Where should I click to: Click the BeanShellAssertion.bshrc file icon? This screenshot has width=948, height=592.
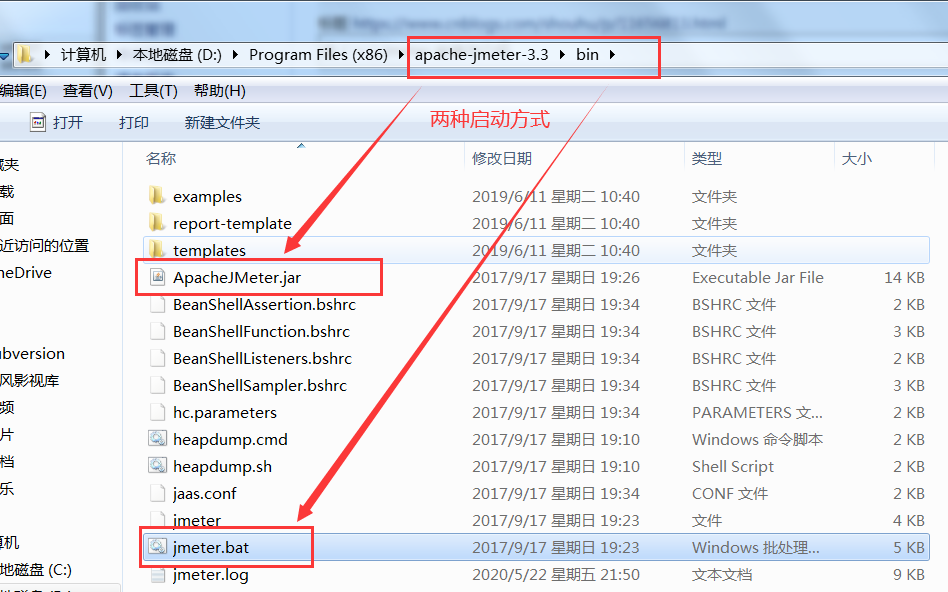pyautogui.click(x=157, y=304)
